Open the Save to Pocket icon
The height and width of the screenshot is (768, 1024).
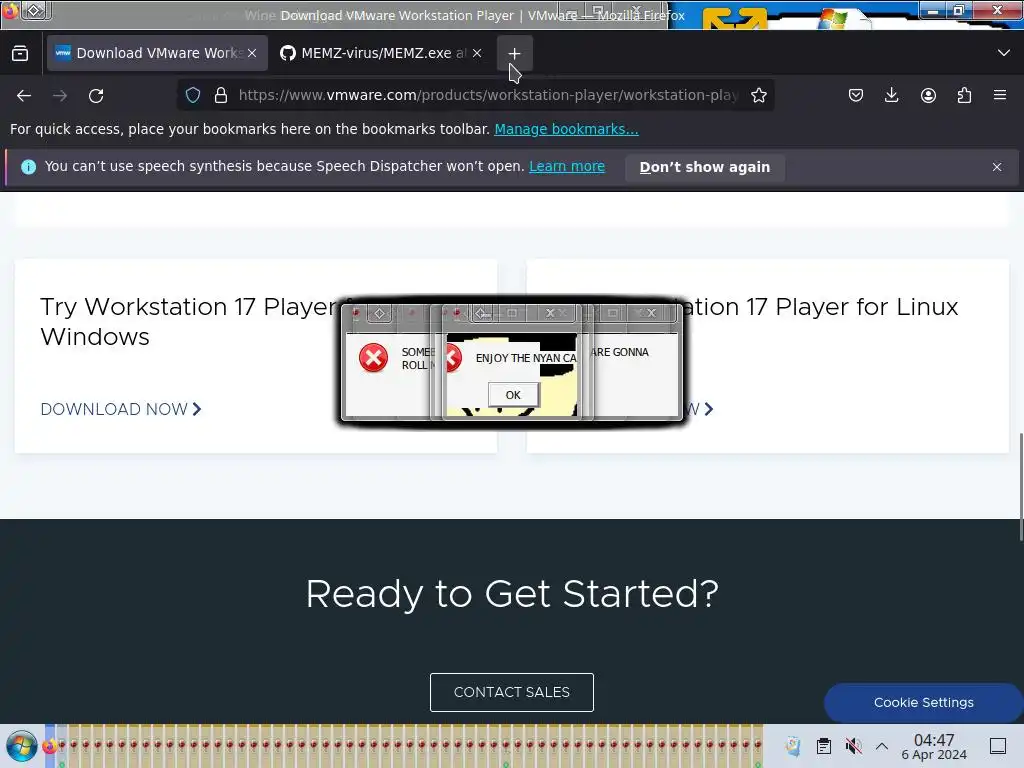tap(856, 95)
